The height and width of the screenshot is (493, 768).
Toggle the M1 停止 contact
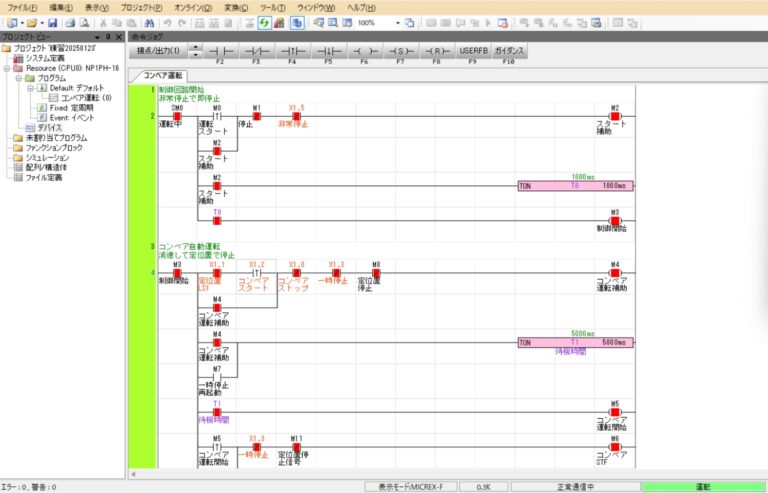click(257, 116)
